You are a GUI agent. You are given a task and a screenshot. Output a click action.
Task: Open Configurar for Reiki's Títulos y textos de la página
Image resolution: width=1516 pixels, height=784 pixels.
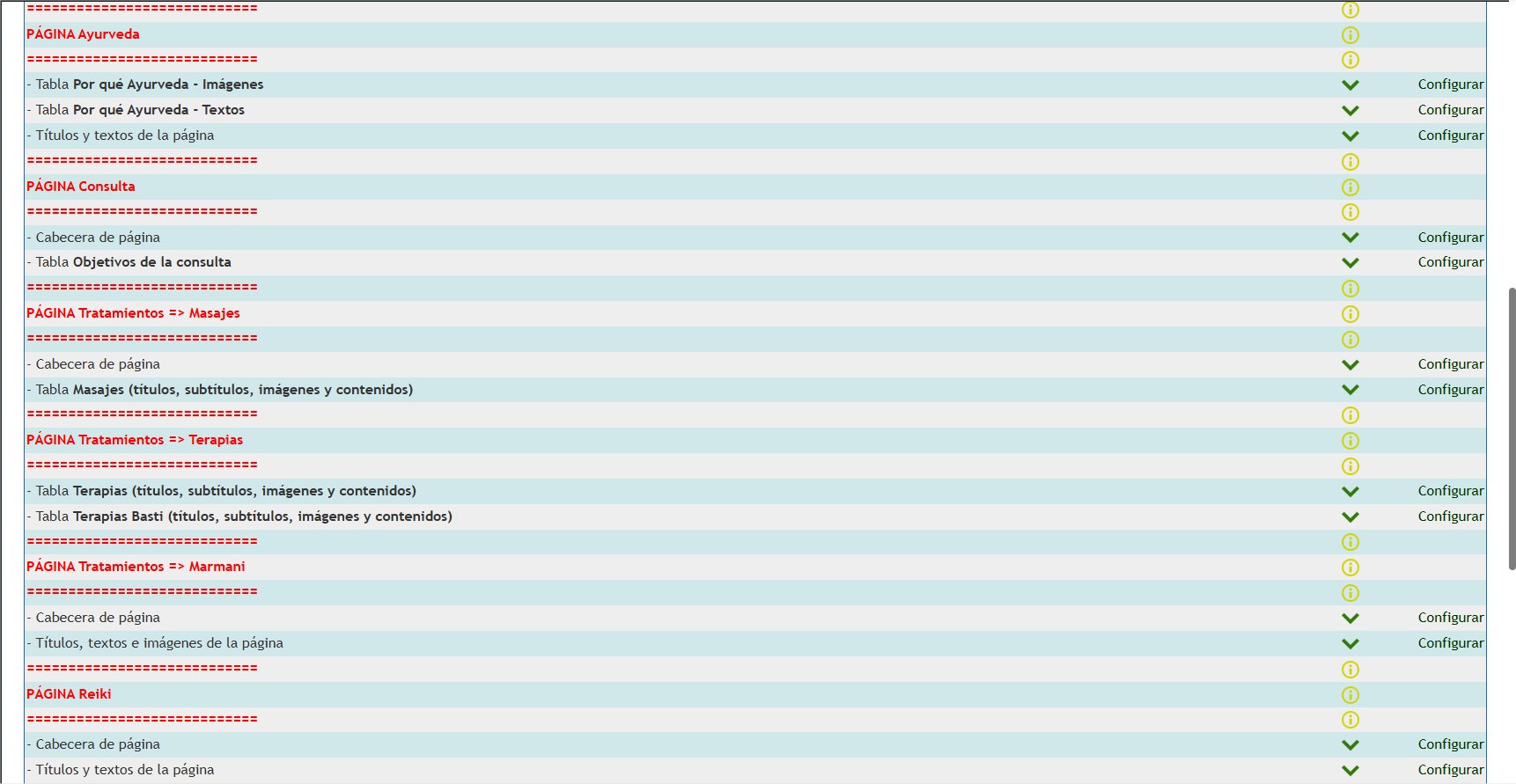1451,770
